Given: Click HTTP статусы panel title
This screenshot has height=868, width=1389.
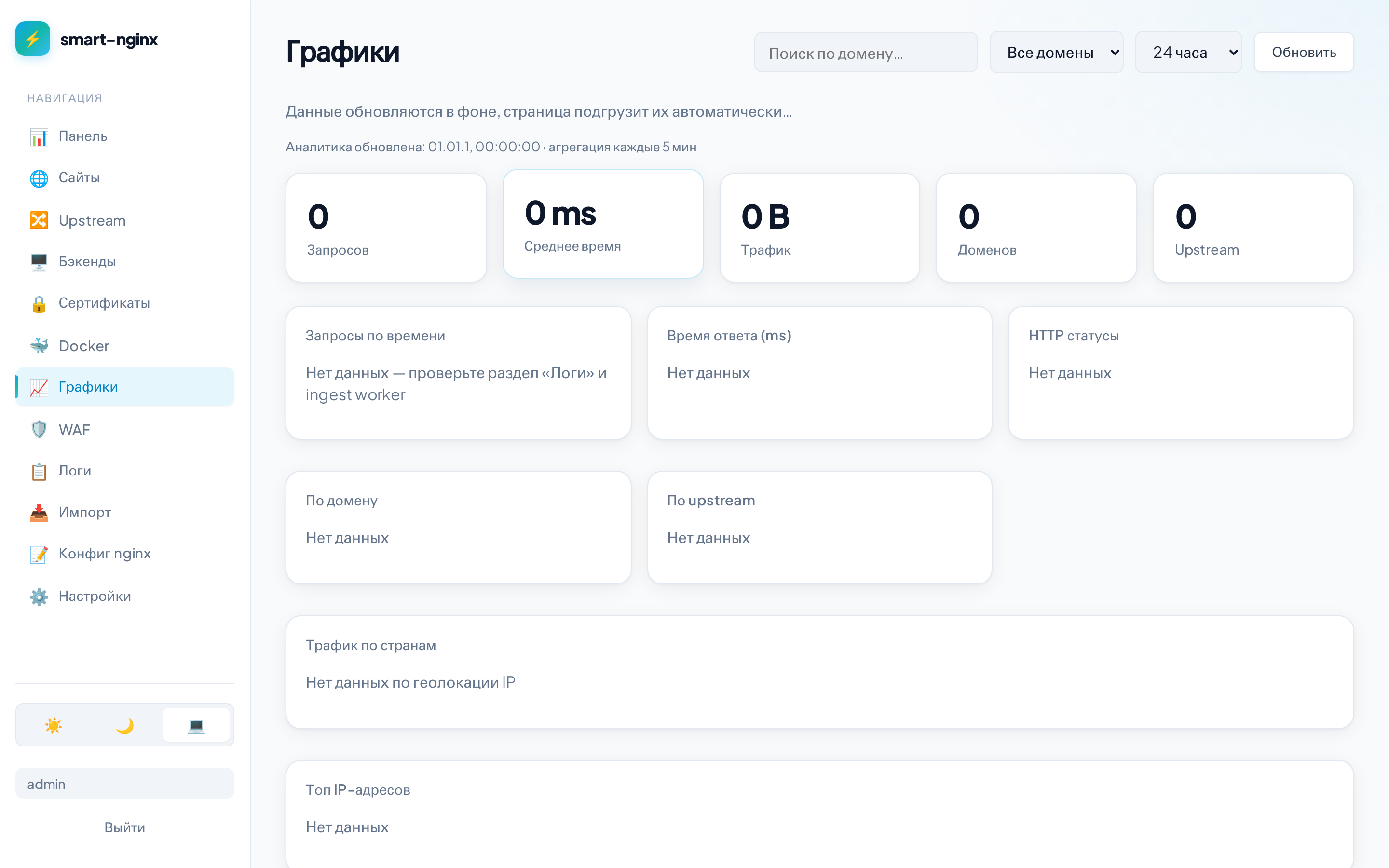Looking at the screenshot, I should pyautogui.click(x=1074, y=336).
